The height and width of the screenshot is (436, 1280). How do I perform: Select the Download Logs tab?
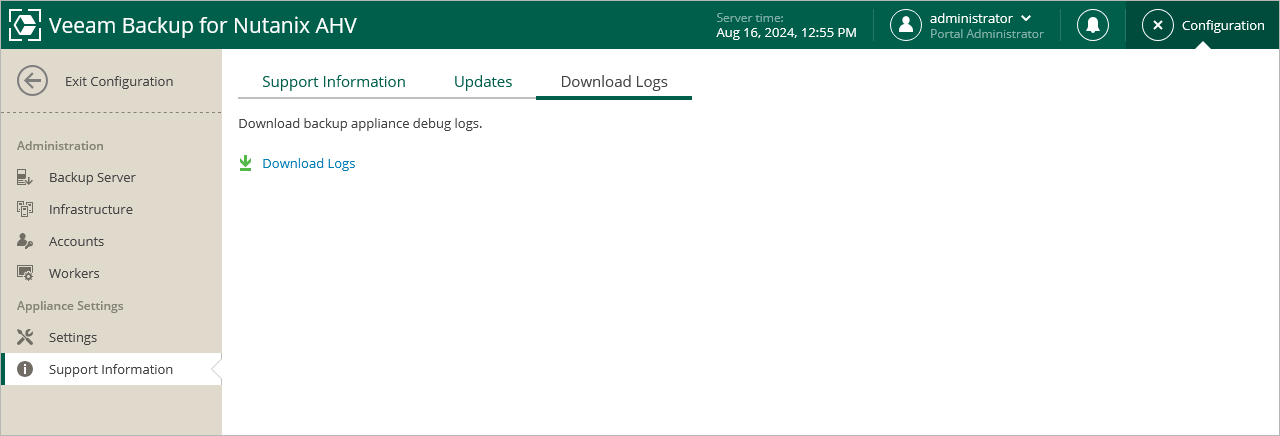(x=614, y=82)
